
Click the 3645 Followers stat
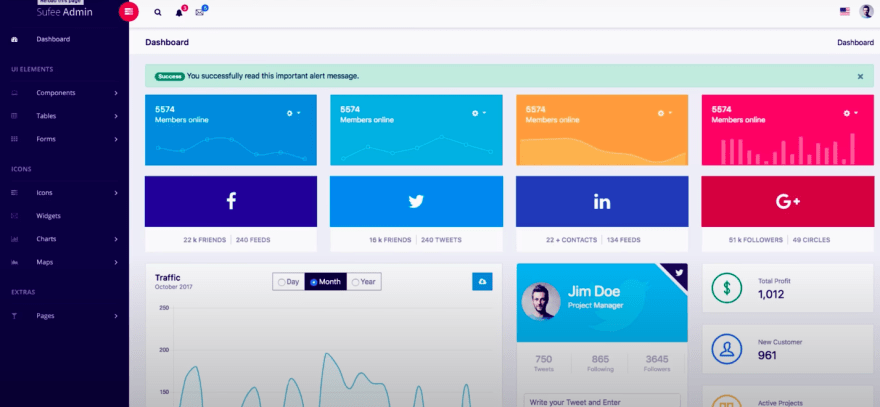pos(657,363)
